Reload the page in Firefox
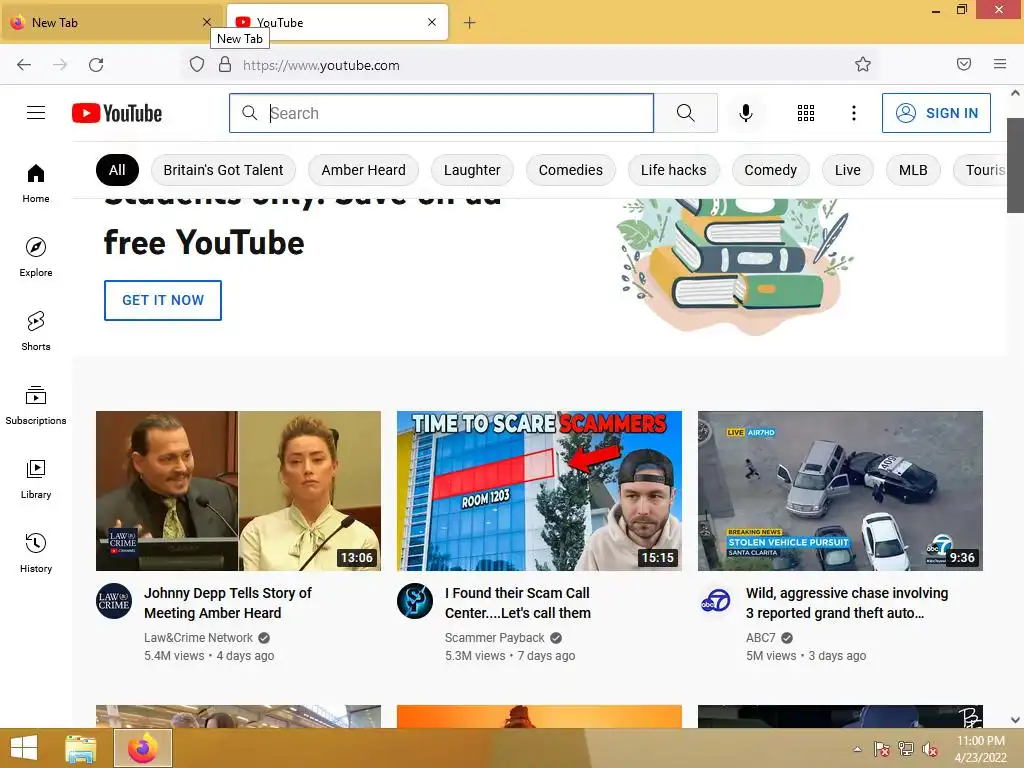The height and width of the screenshot is (768, 1024). click(x=96, y=65)
